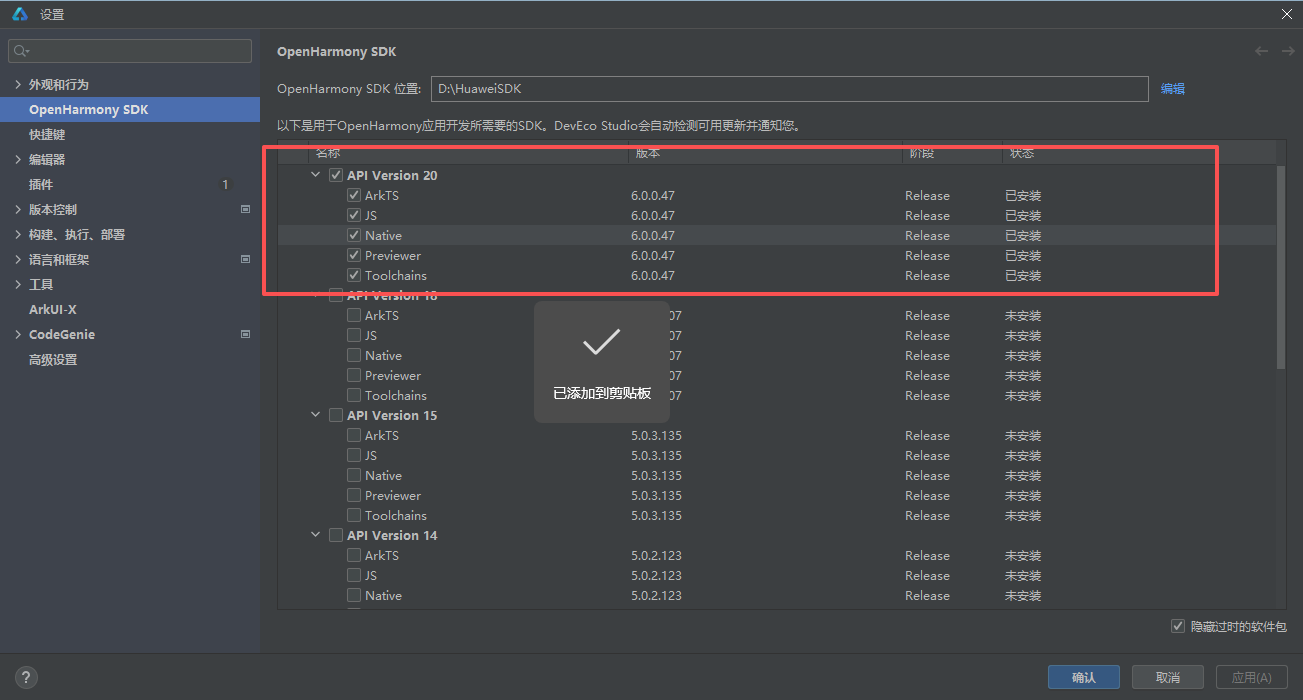Click the back navigation arrow icon
The image size is (1303, 700).
(1261, 51)
